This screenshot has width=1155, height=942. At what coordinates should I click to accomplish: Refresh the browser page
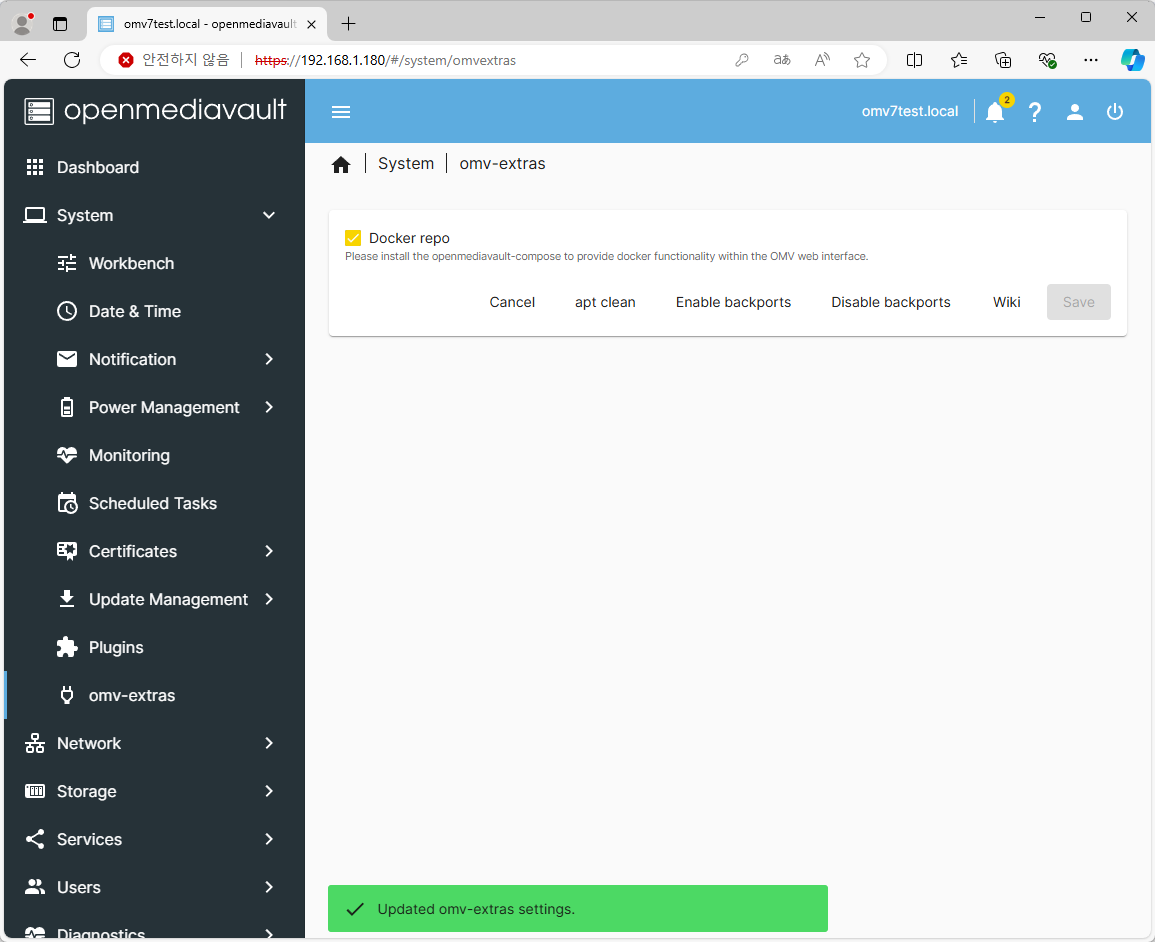click(x=72, y=60)
